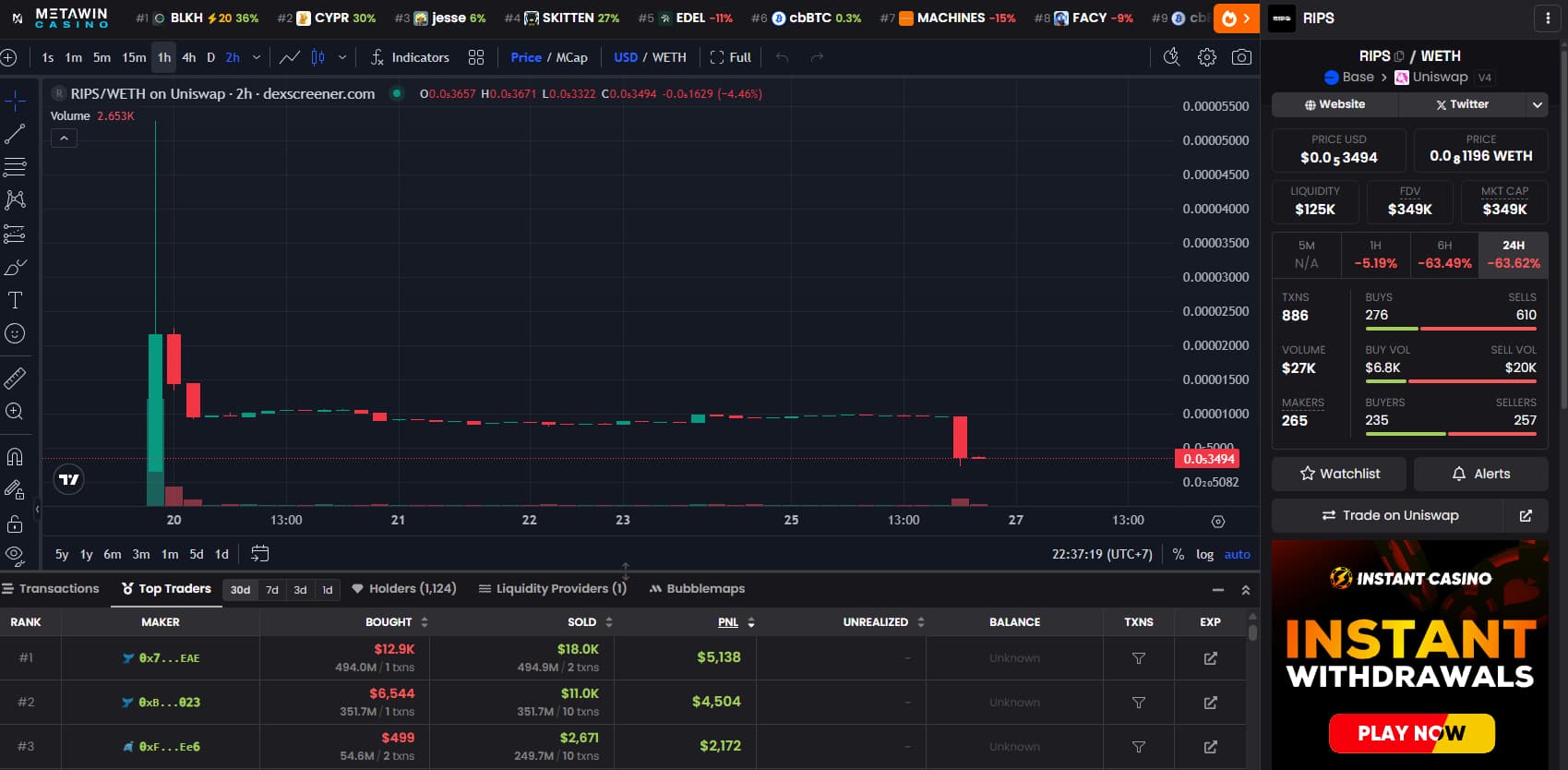1568x770 pixels.
Task: Select the ruler measure tool
Action: click(x=15, y=378)
